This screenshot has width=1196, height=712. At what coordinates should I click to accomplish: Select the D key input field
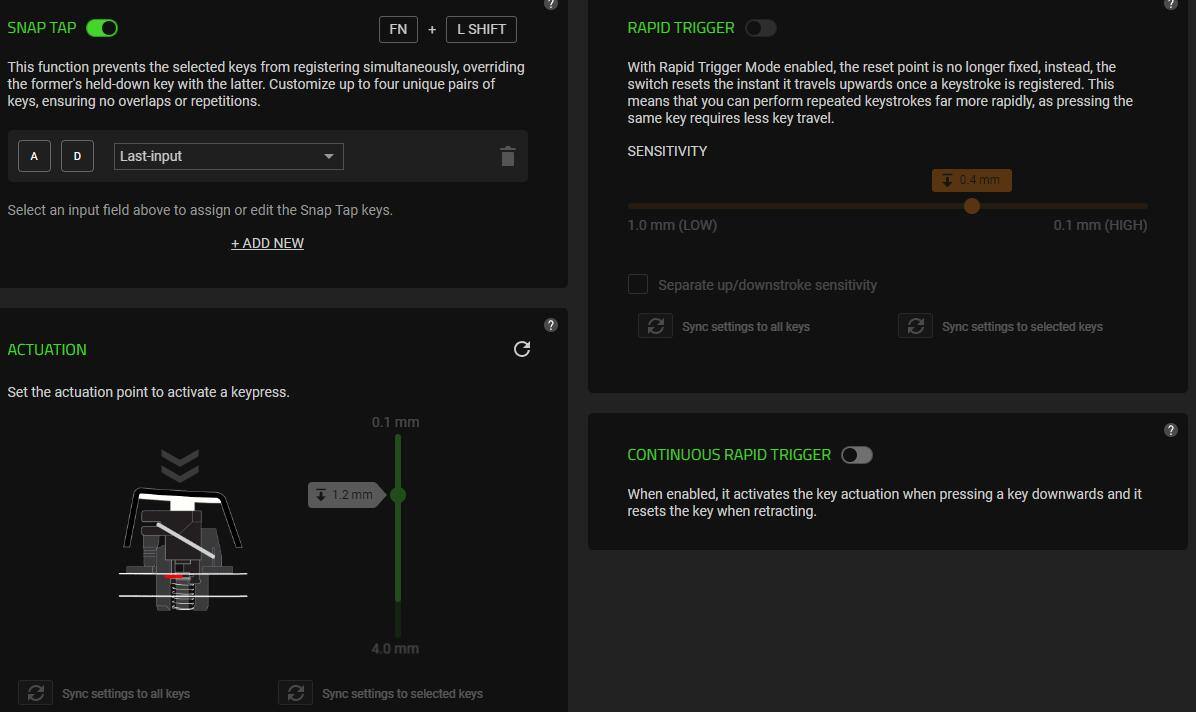77,156
